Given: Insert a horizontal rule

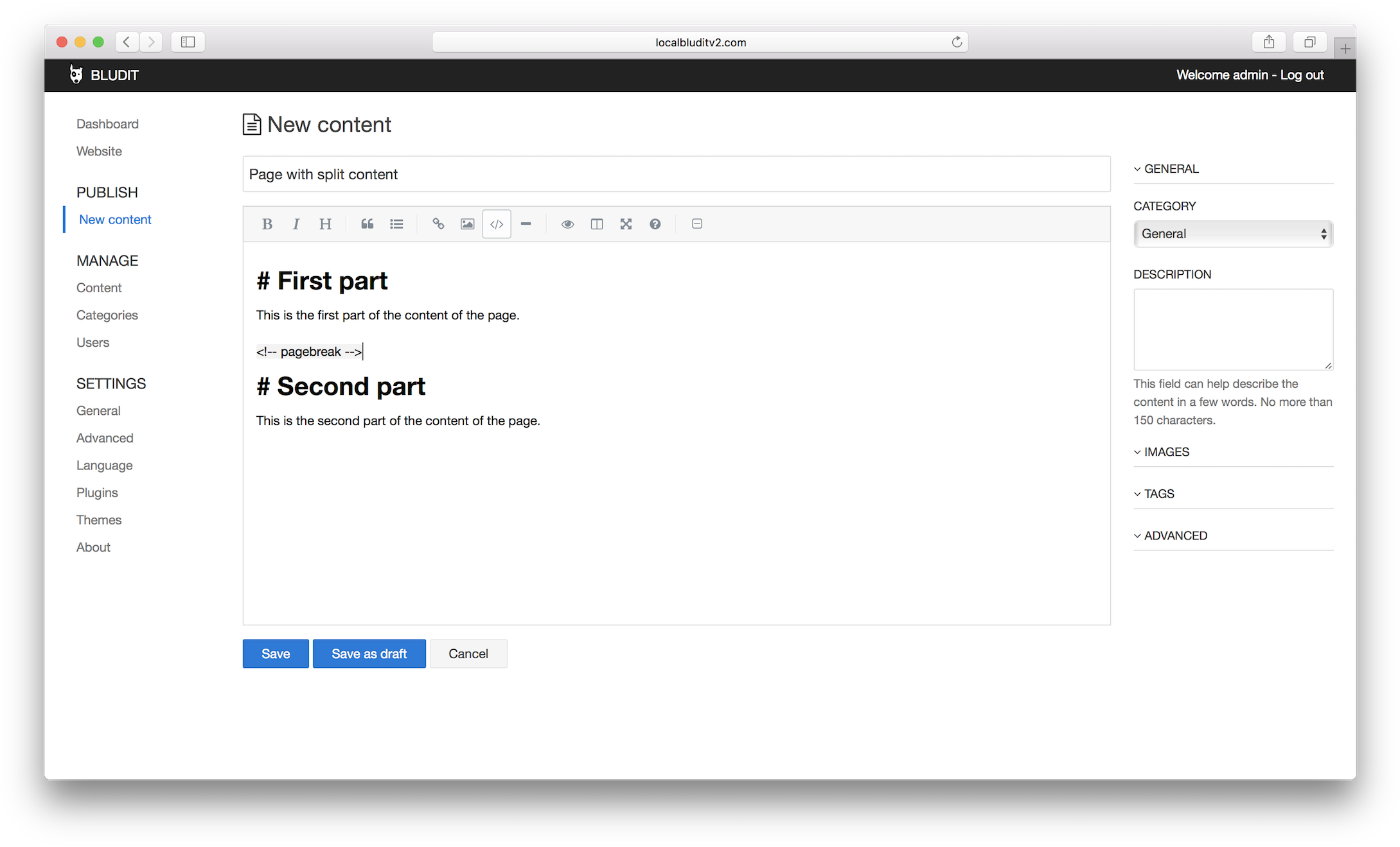Looking at the screenshot, I should pos(526,223).
